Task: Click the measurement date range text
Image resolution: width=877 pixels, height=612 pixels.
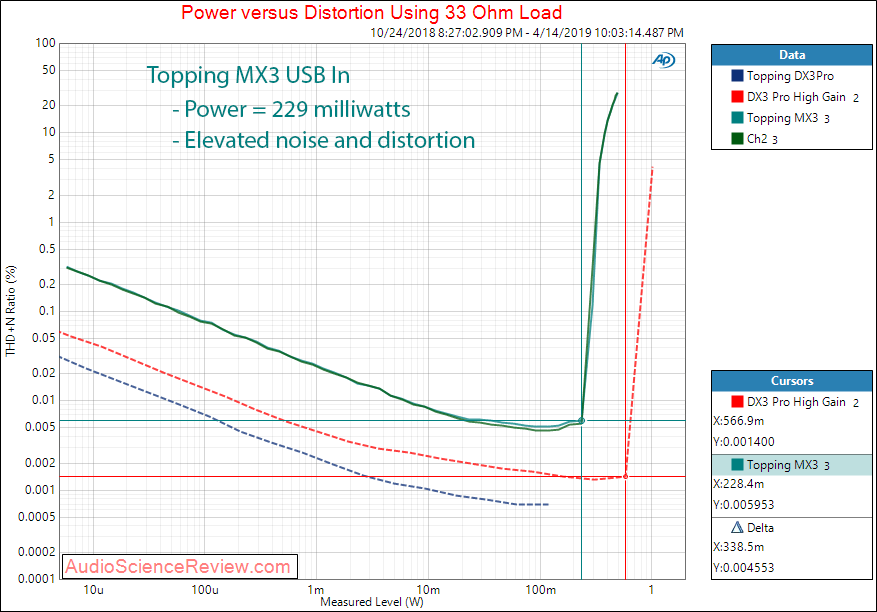Action: [x=527, y=33]
